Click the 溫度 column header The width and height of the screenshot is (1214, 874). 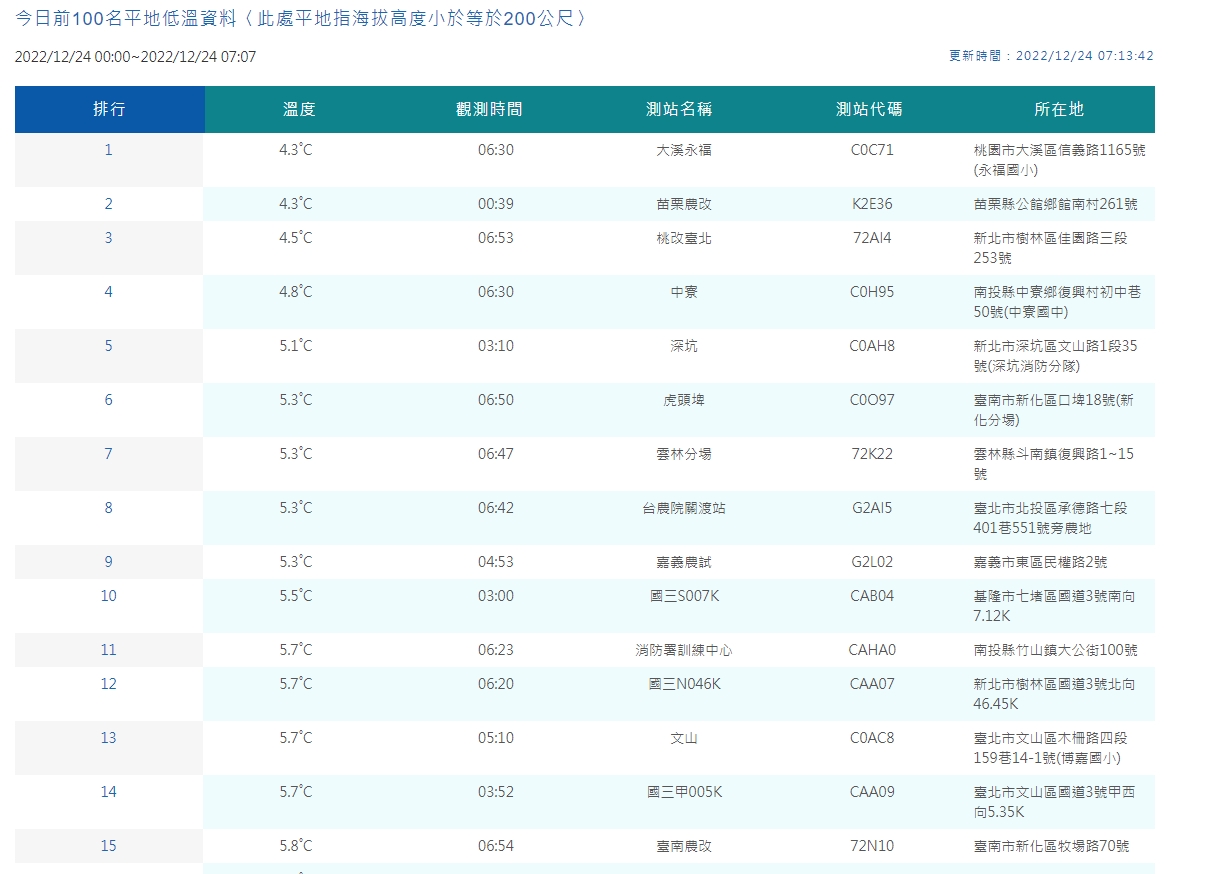tap(299, 109)
